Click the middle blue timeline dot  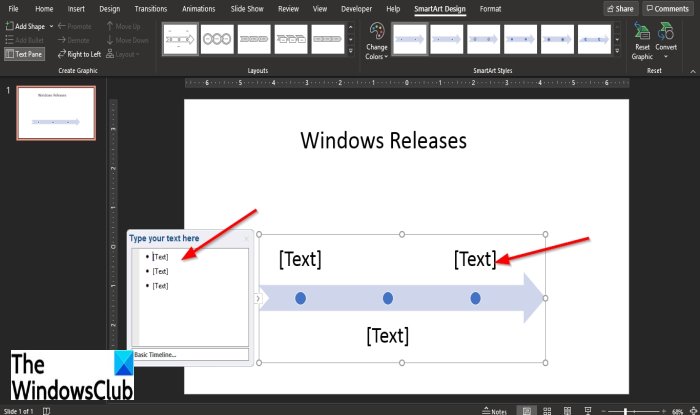(x=388, y=298)
